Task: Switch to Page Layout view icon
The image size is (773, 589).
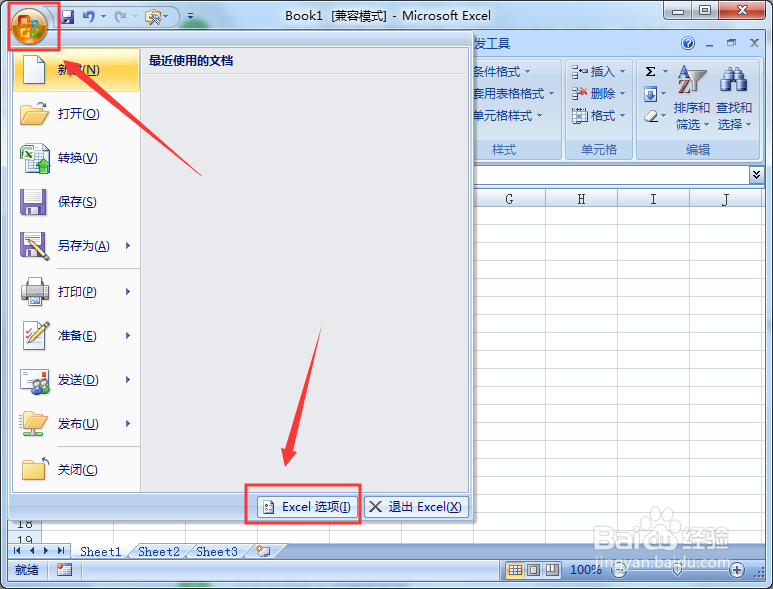Action: (533, 570)
